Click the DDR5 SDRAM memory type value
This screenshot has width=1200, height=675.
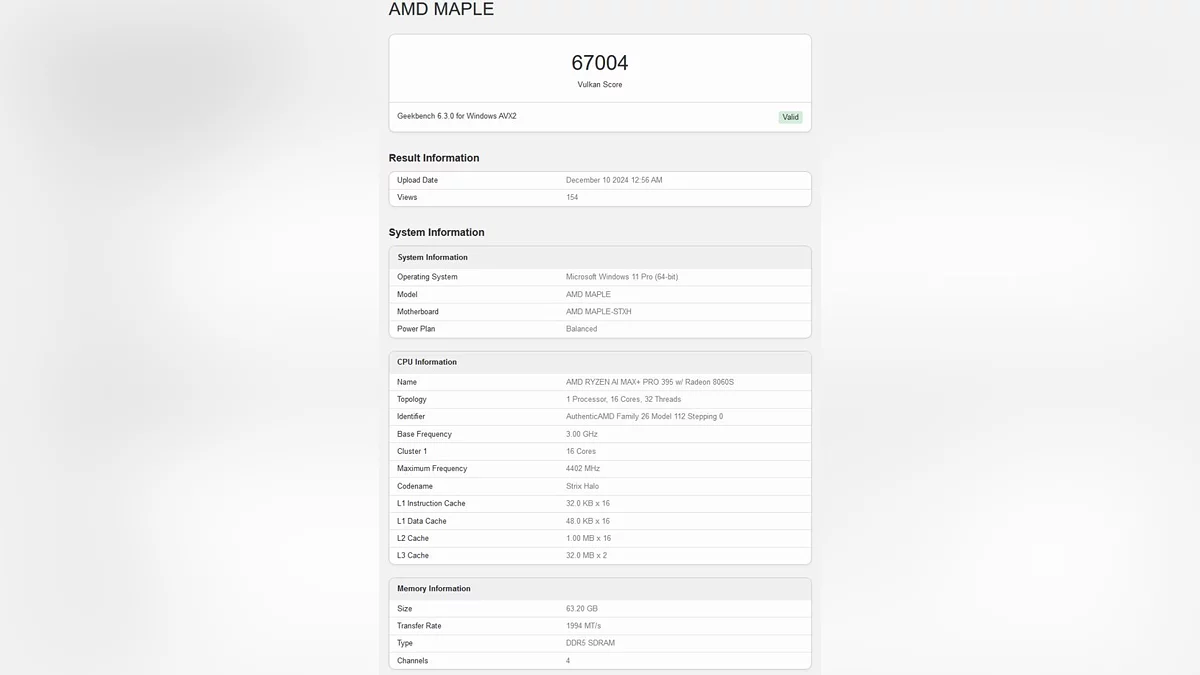pyautogui.click(x=591, y=643)
